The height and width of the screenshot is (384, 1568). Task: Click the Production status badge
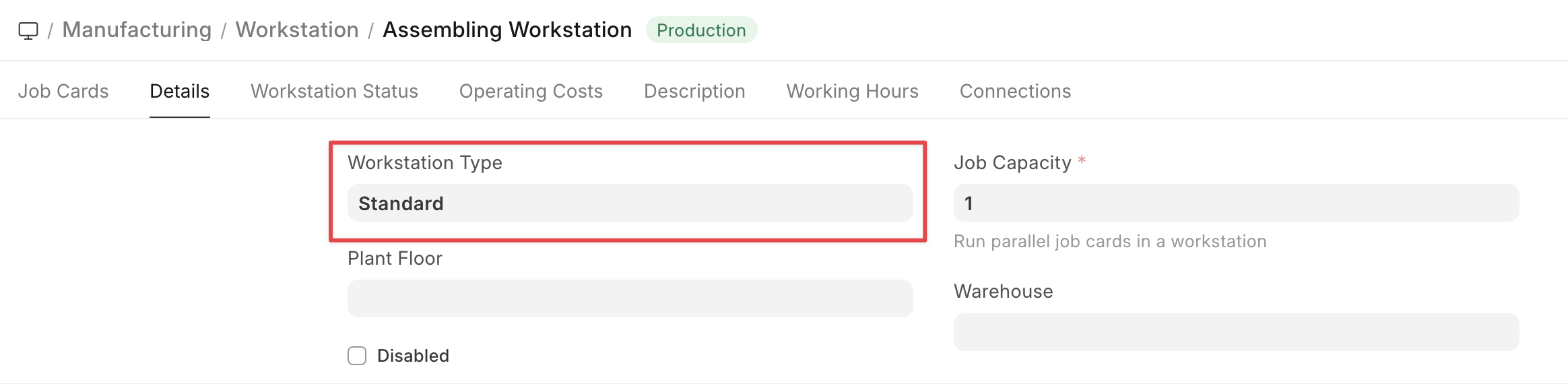[701, 30]
